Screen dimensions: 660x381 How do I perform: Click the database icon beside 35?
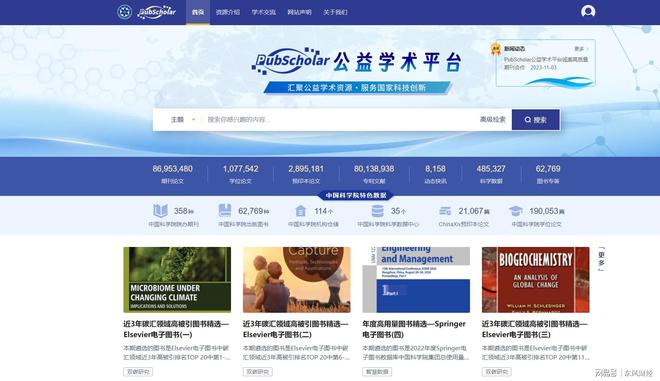click(x=378, y=210)
